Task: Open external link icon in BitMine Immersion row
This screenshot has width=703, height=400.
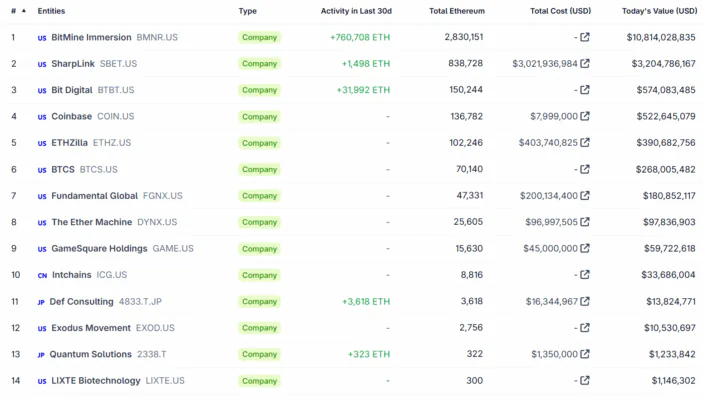Action: click(x=585, y=37)
